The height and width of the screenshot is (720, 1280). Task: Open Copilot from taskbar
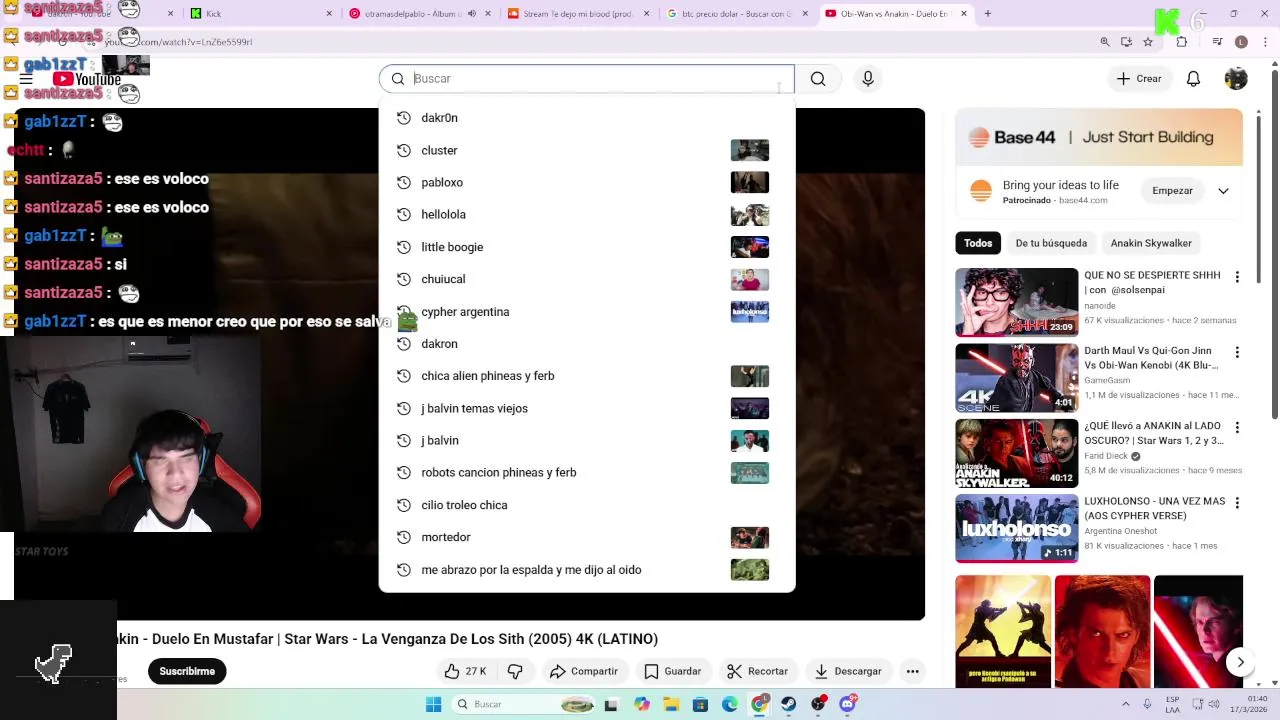pos(642,704)
